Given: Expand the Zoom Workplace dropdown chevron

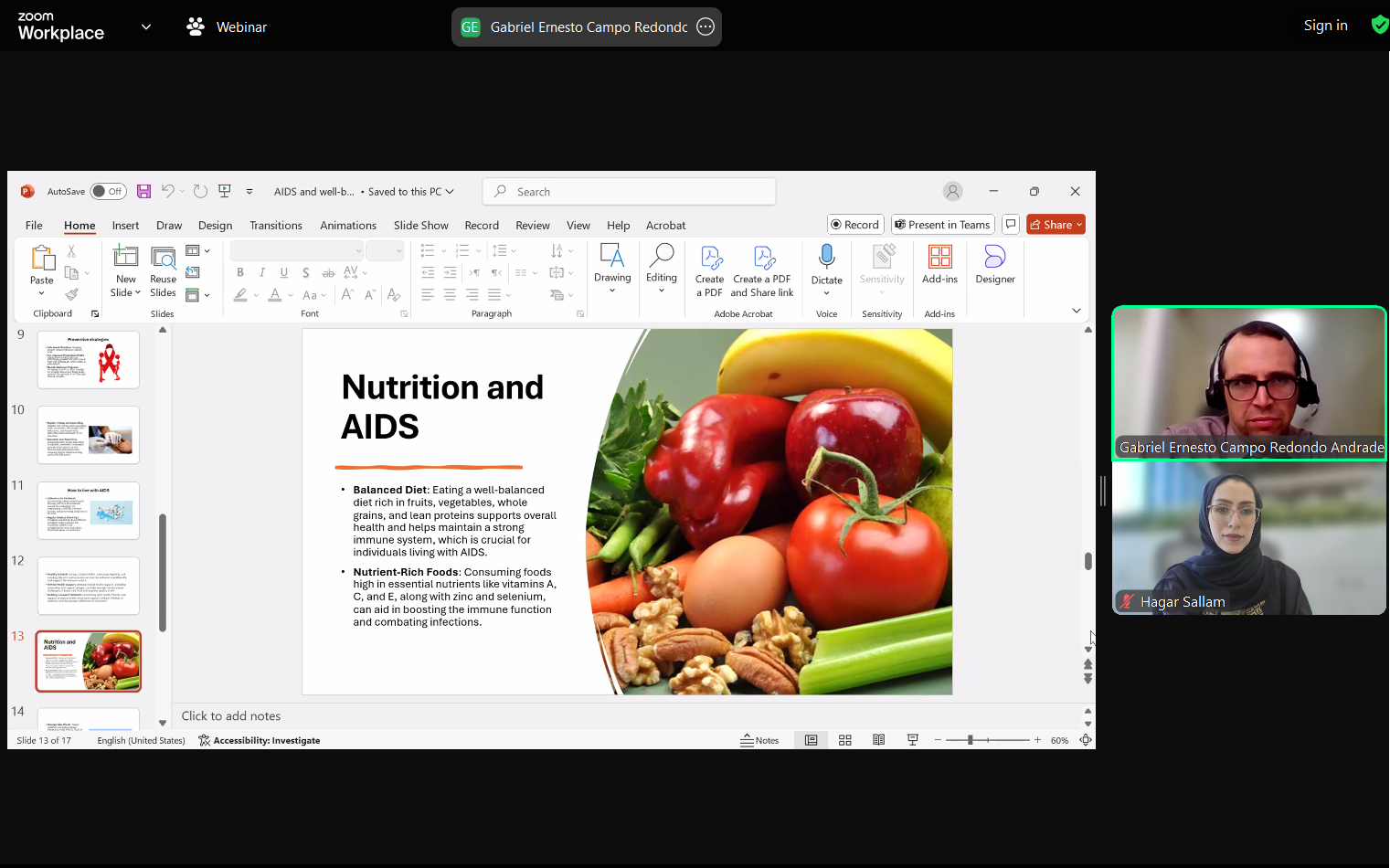Looking at the screenshot, I should [x=146, y=27].
